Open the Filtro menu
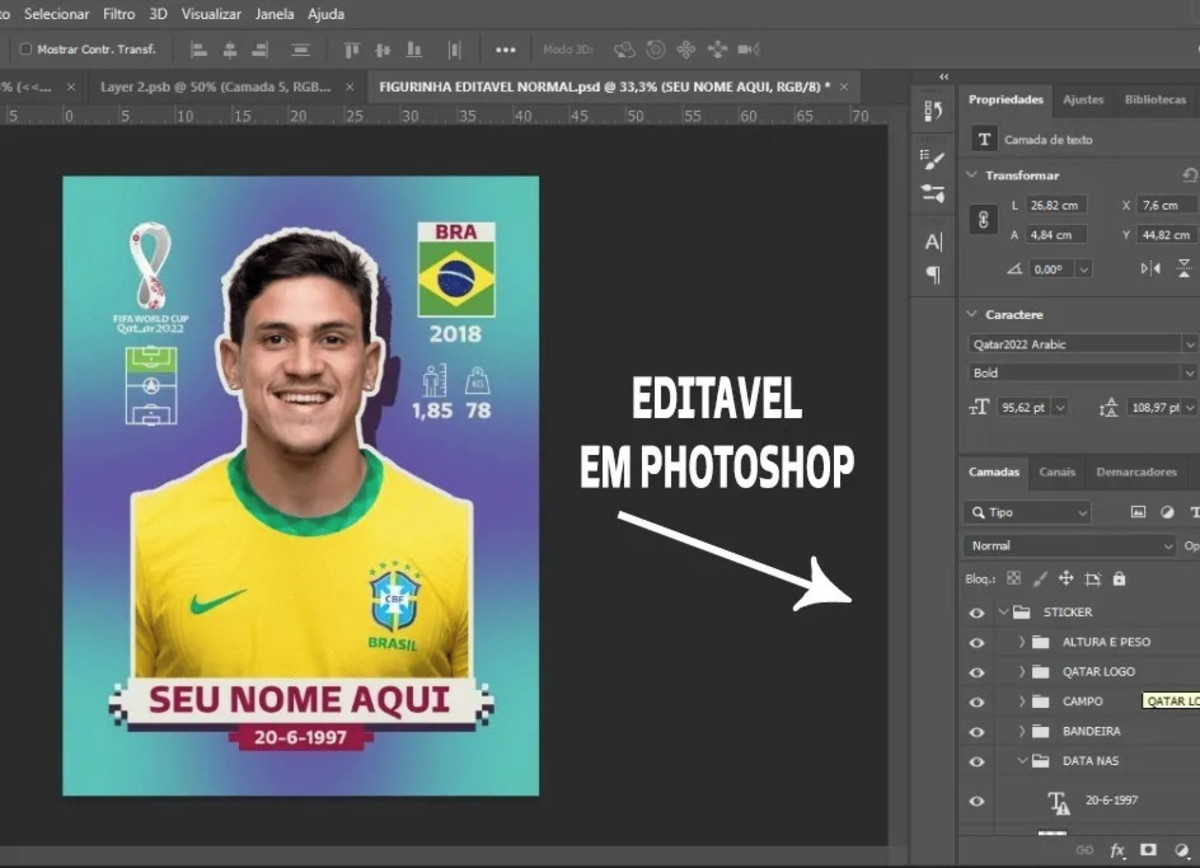This screenshot has width=1200, height=868. 119,14
